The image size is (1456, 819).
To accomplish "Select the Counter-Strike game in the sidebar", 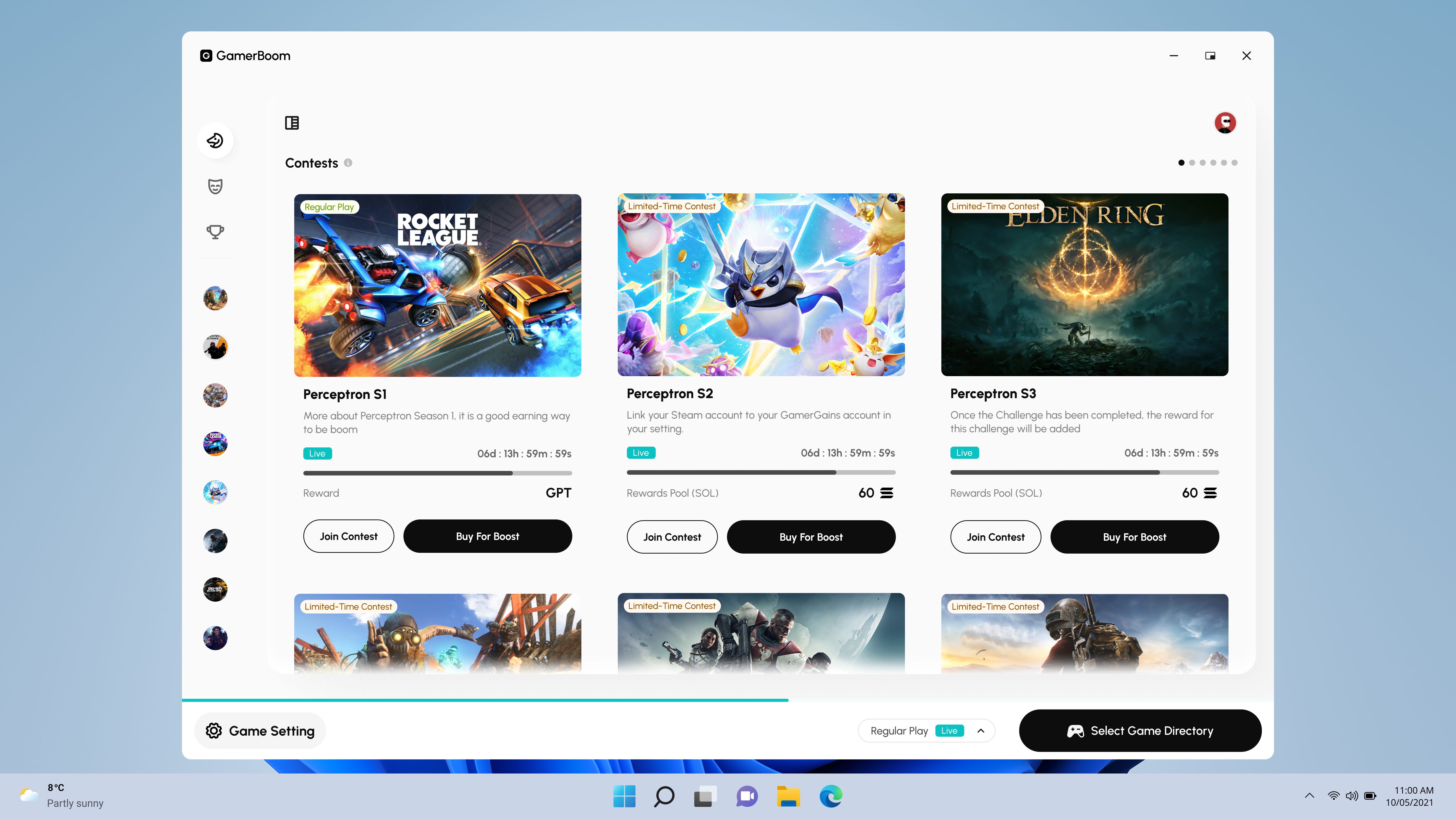I will click(x=215, y=347).
